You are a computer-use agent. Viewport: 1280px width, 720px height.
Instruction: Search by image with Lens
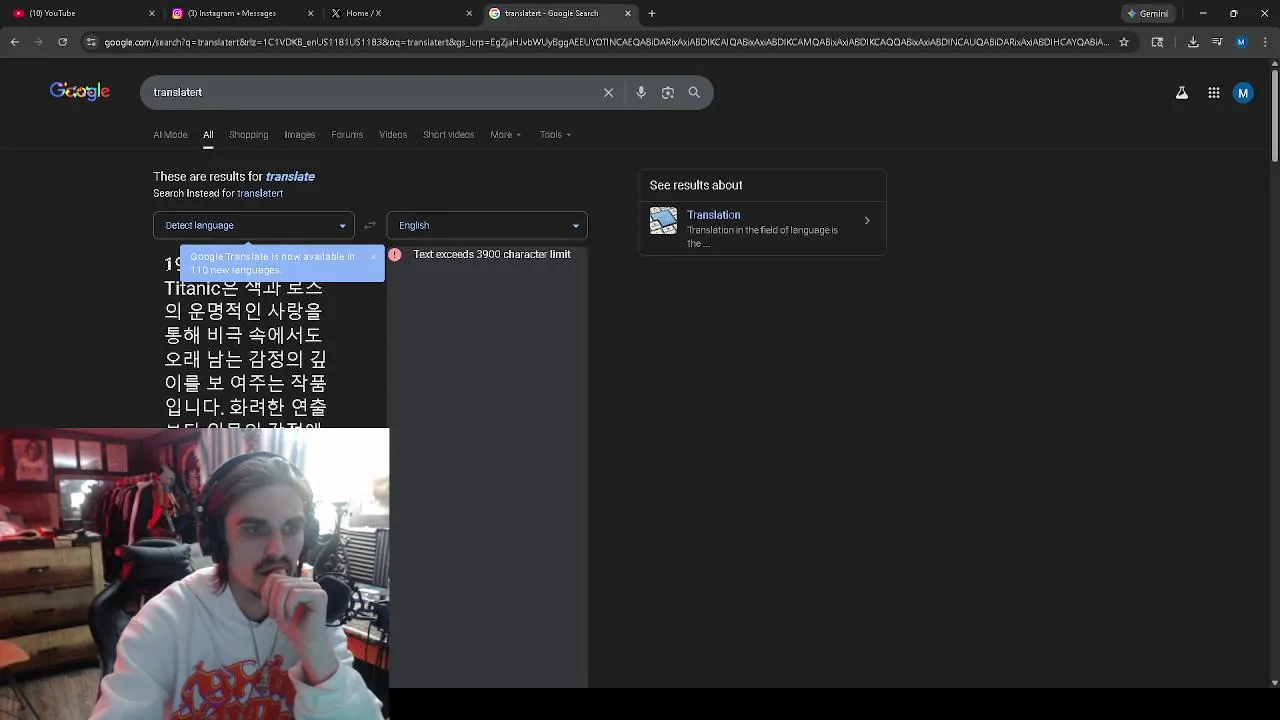668,92
